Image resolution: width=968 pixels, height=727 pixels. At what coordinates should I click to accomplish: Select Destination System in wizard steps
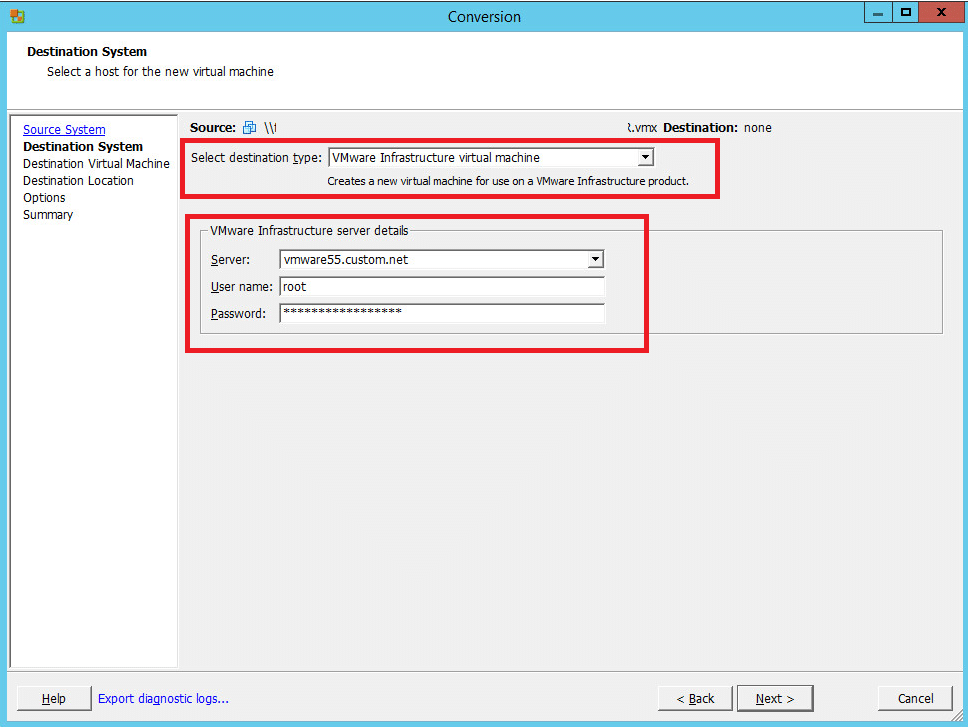[83, 147]
